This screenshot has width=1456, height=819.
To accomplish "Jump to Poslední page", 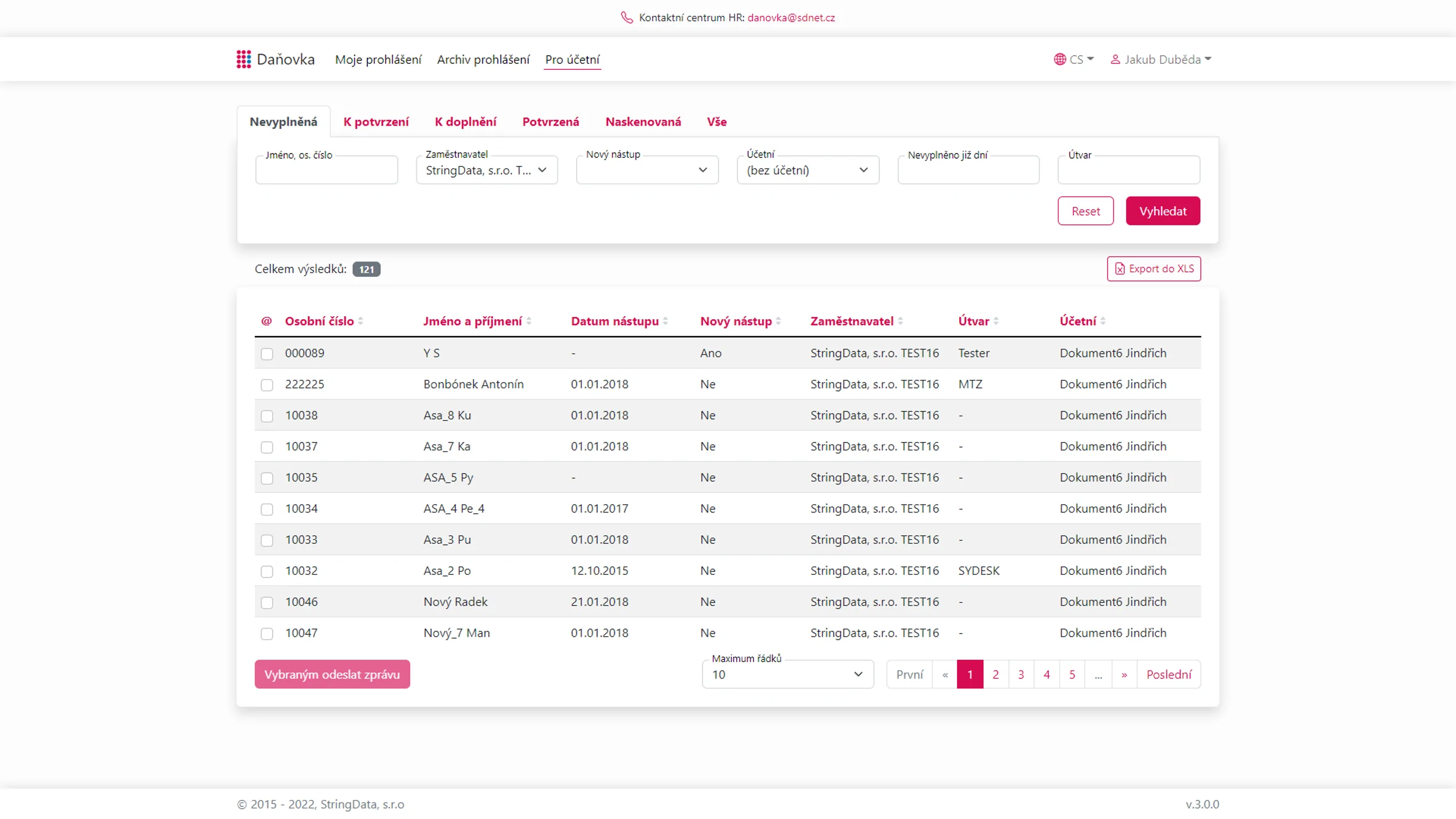I will tap(1168, 674).
